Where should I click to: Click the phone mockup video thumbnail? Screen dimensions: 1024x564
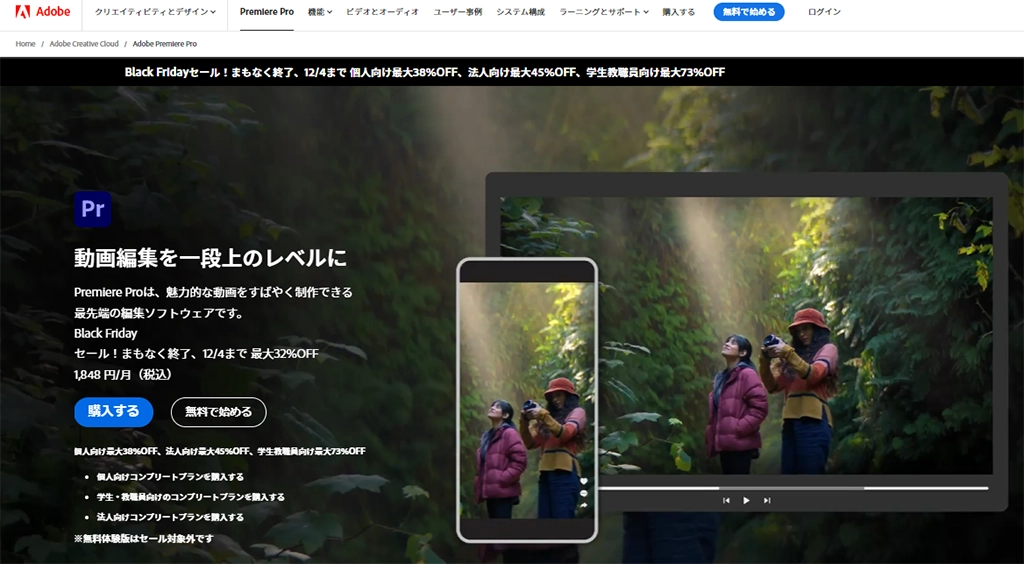pos(527,400)
